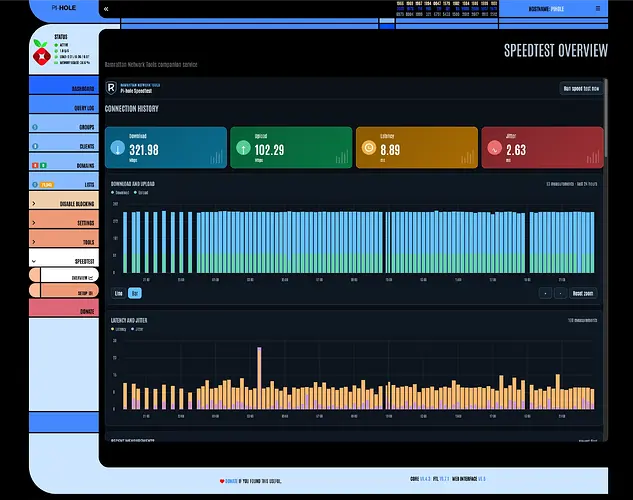Screen dimensions: 633x500
Task: Toggle the Latency legend series
Action: pyautogui.click(x=119, y=329)
